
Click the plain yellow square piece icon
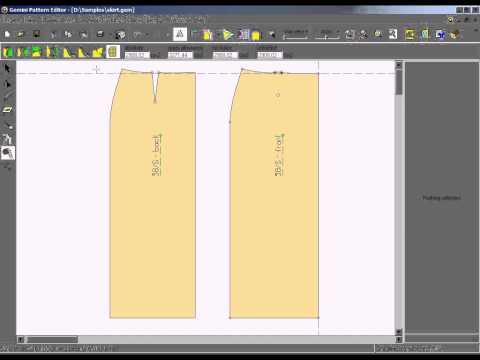click(x=256, y=35)
